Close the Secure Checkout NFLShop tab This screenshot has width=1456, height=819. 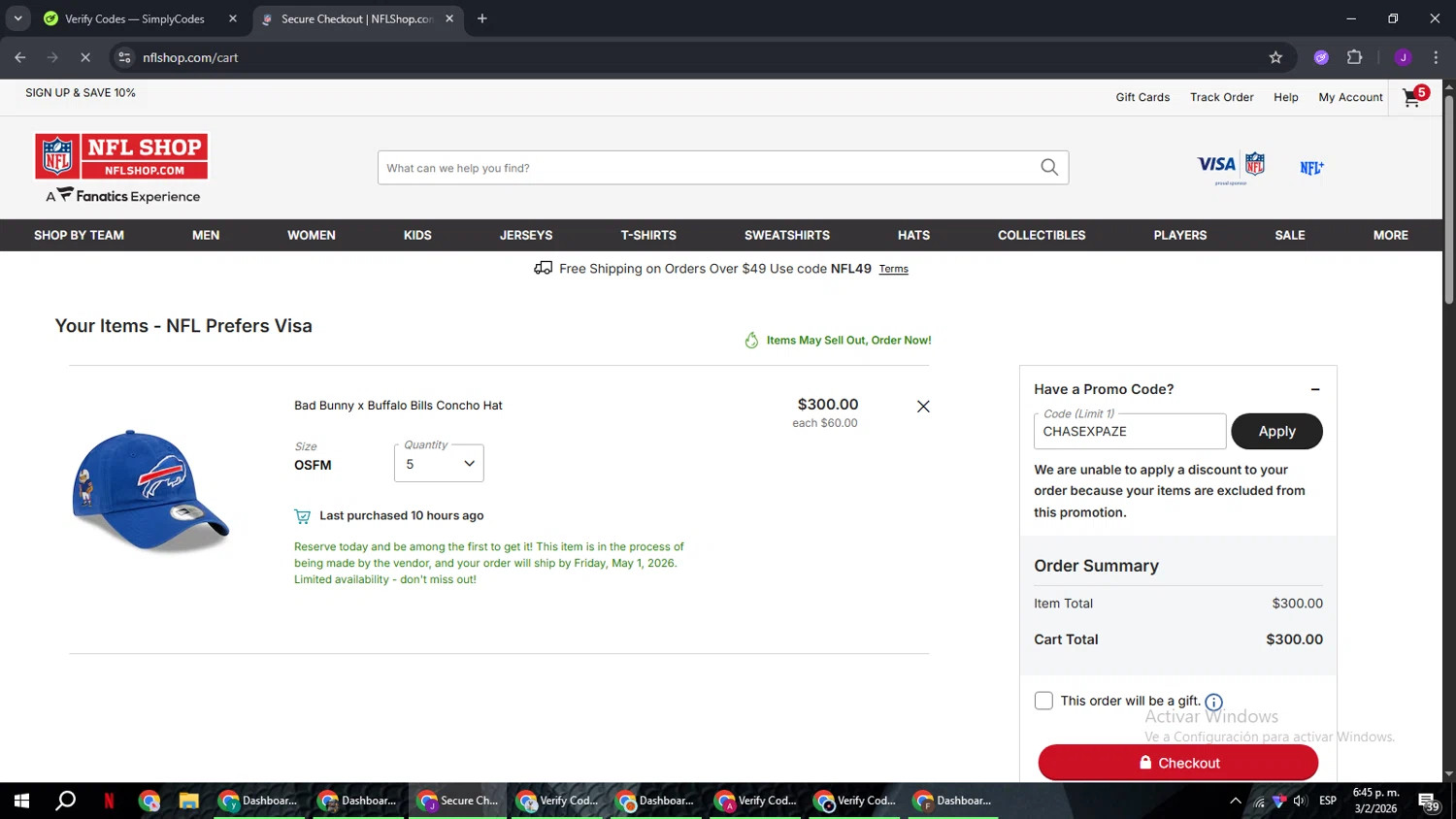click(x=449, y=18)
